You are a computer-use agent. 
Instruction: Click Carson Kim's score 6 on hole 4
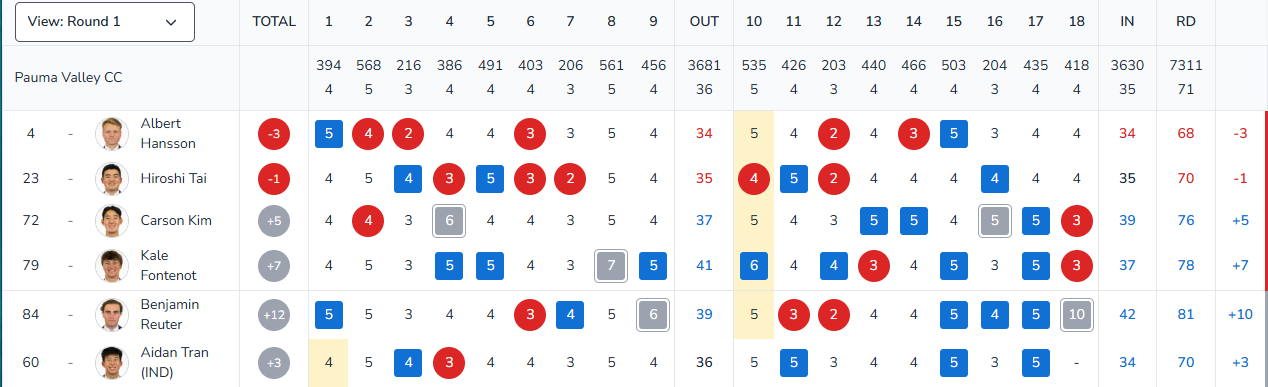450,221
